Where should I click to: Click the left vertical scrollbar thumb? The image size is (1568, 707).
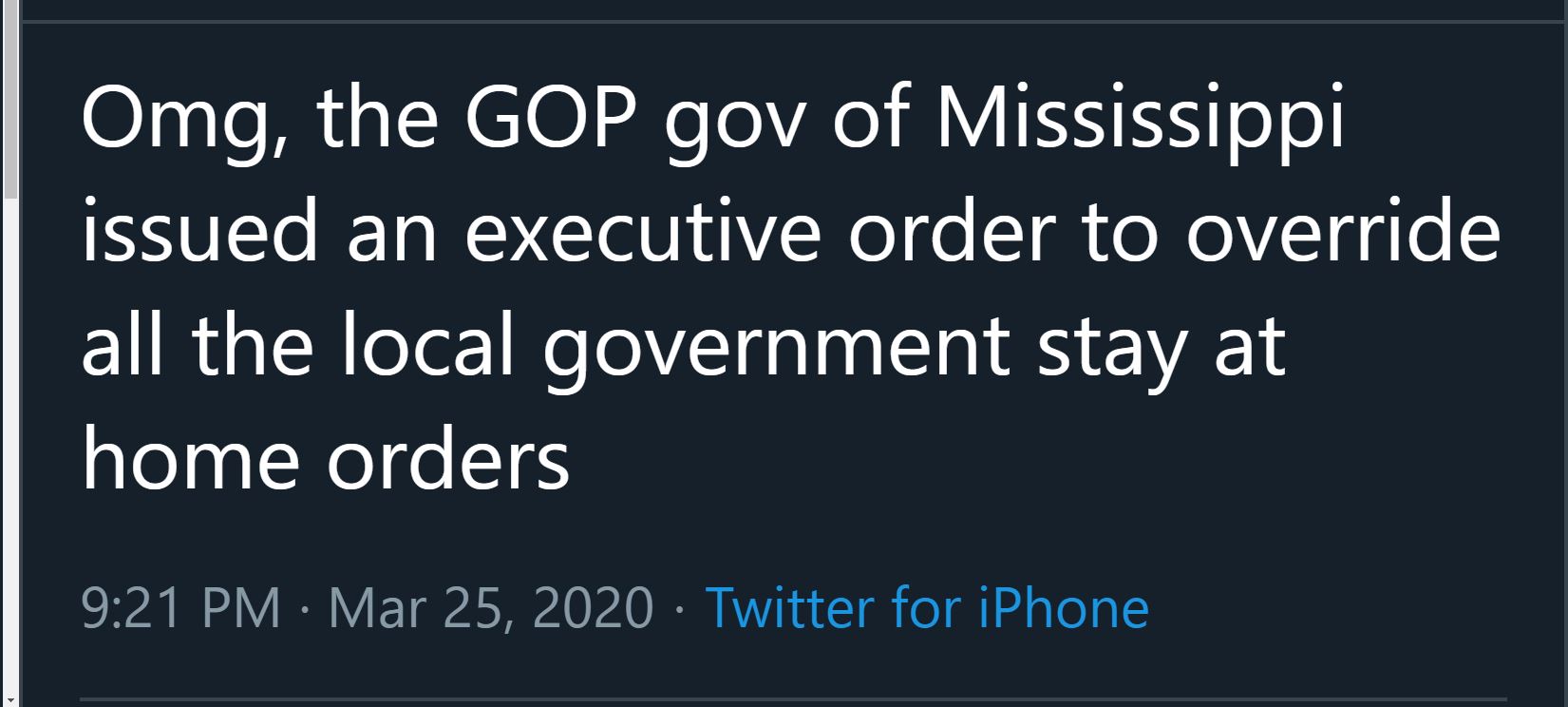coord(9,99)
